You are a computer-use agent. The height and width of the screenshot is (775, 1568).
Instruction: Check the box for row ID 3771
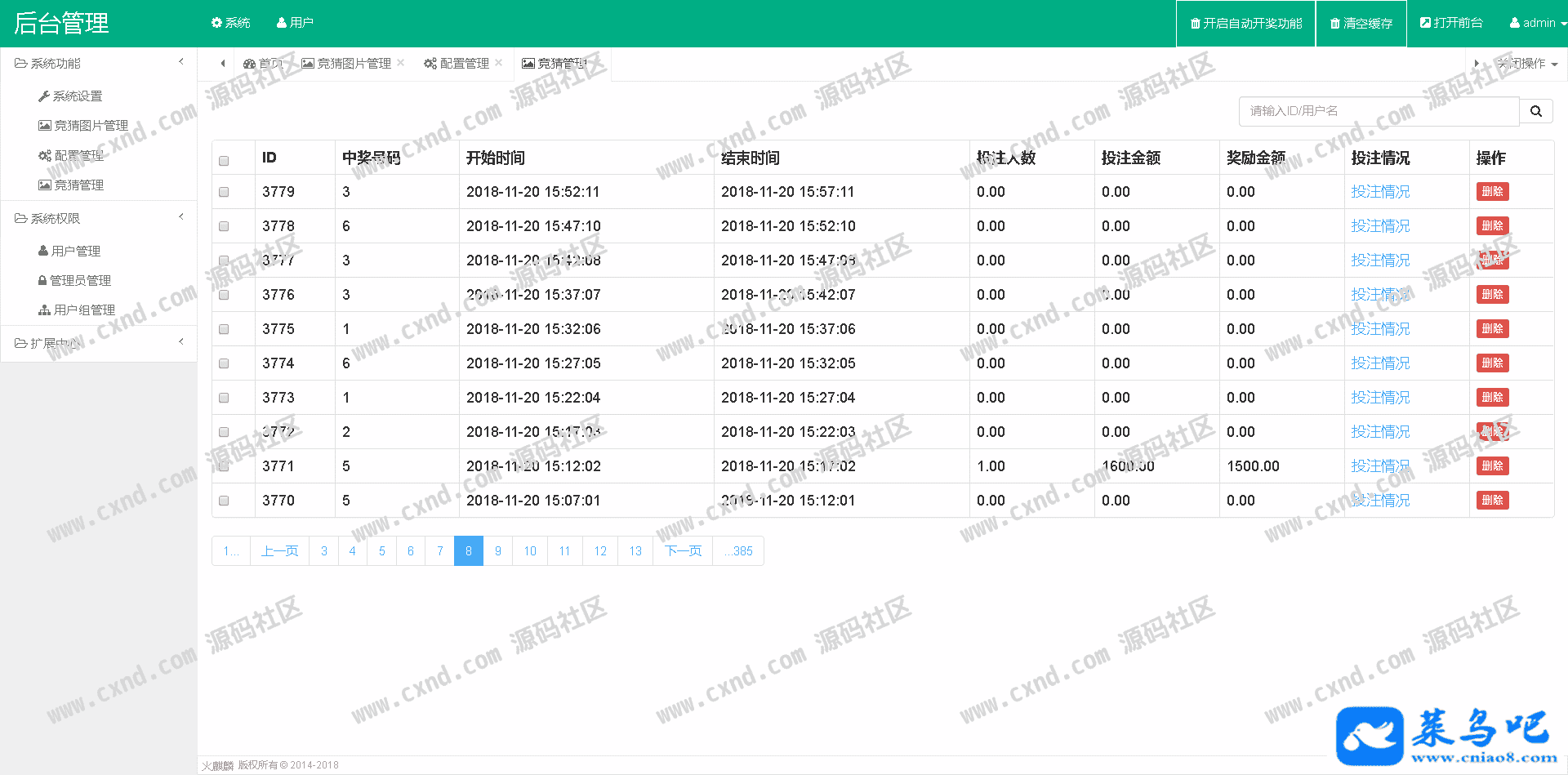[224, 466]
